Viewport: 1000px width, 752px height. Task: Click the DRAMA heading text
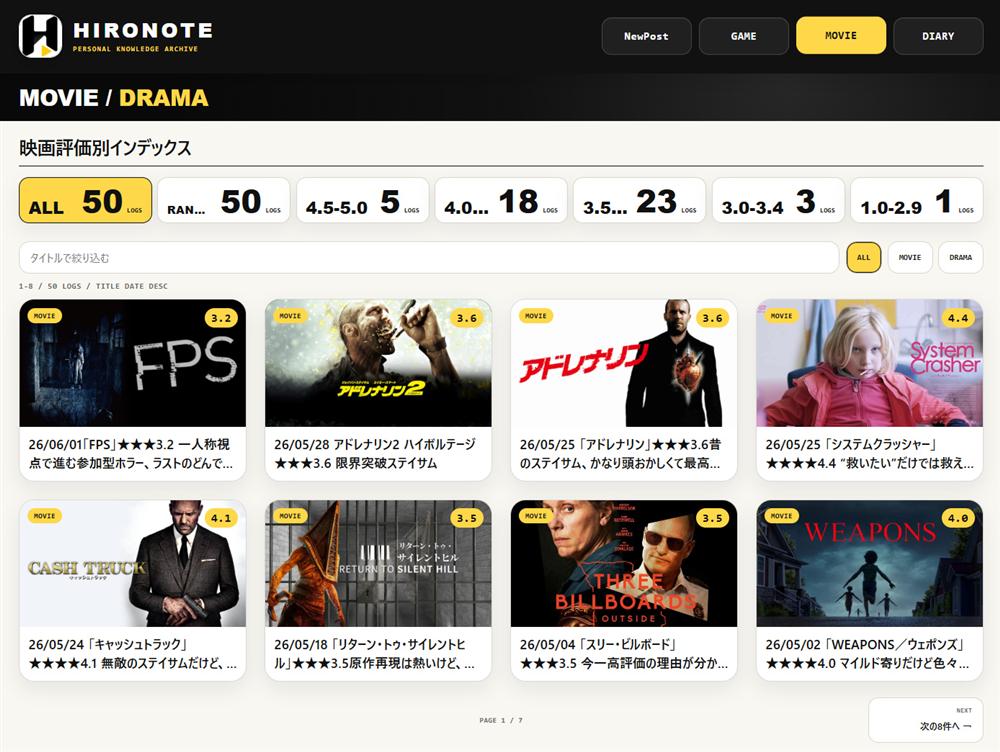[164, 98]
